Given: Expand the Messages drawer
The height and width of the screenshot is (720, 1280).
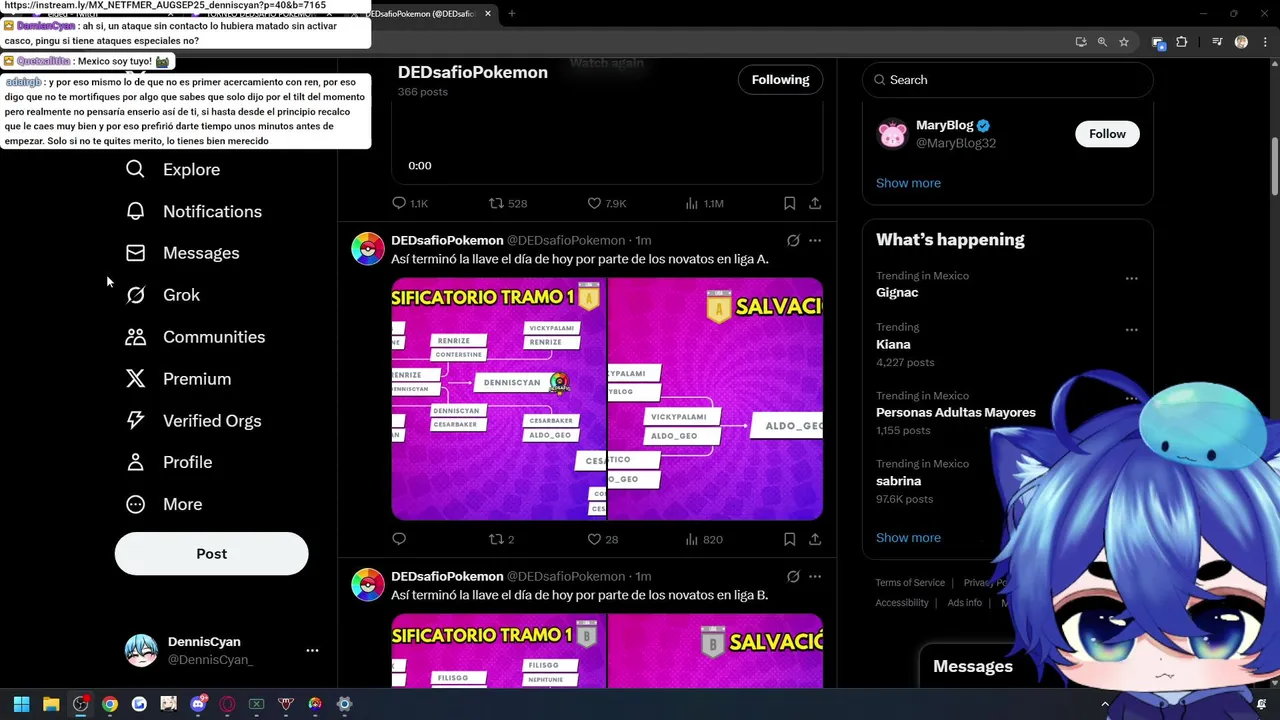Looking at the screenshot, I should click(972, 666).
